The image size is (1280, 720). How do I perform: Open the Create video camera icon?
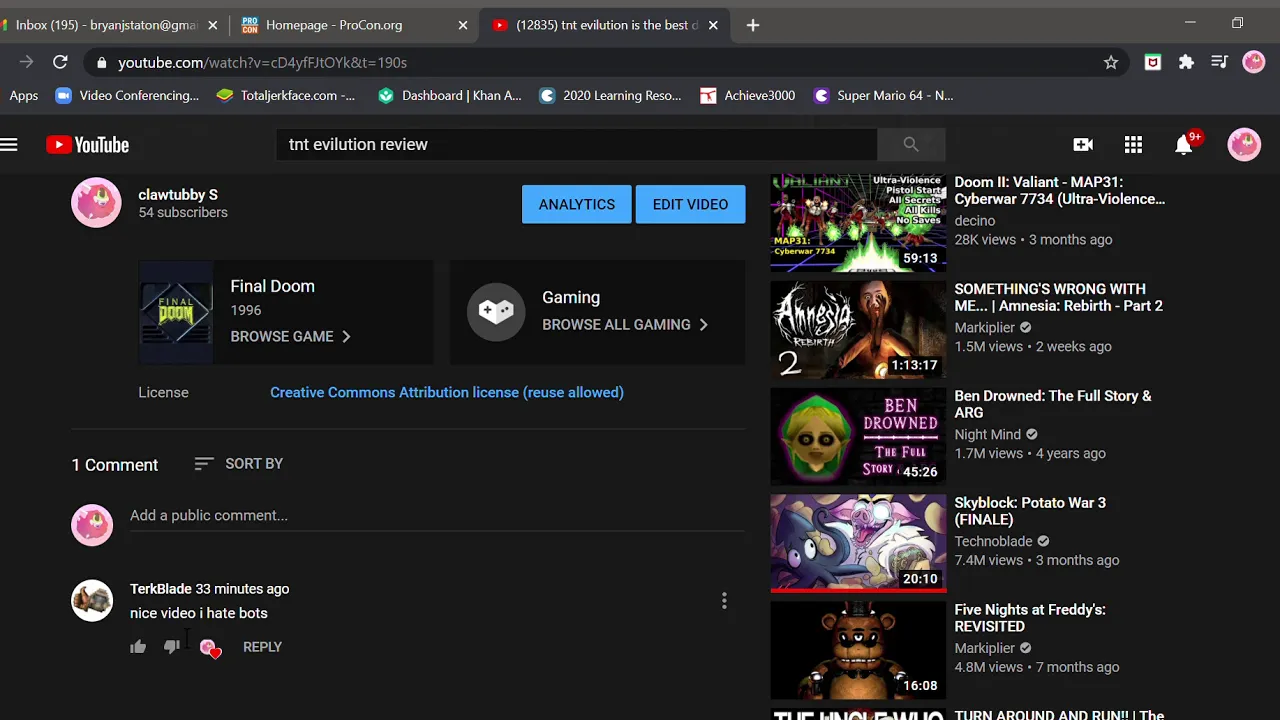click(1083, 145)
